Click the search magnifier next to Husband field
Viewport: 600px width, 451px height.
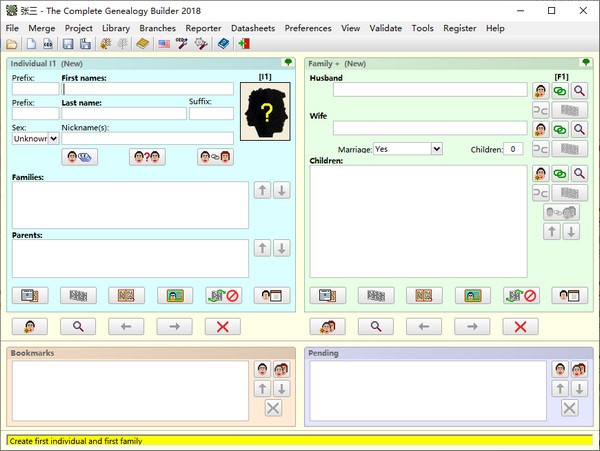[x=579, y=90]
